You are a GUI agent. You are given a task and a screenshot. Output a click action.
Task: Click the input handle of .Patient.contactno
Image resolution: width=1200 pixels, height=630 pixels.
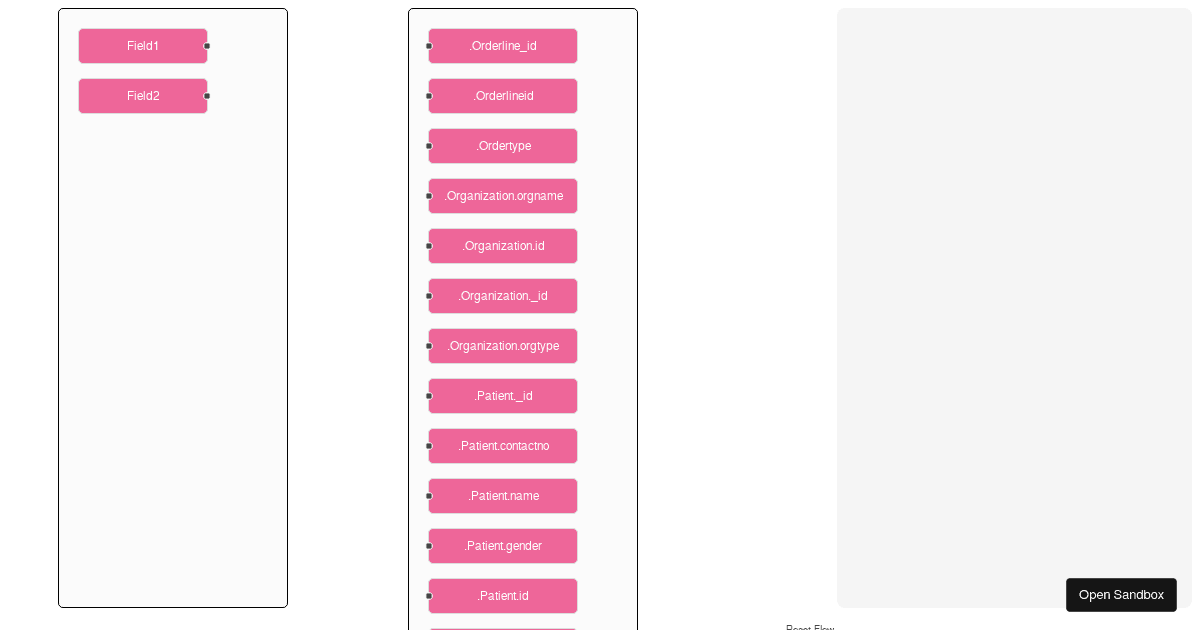coord(429,446)
